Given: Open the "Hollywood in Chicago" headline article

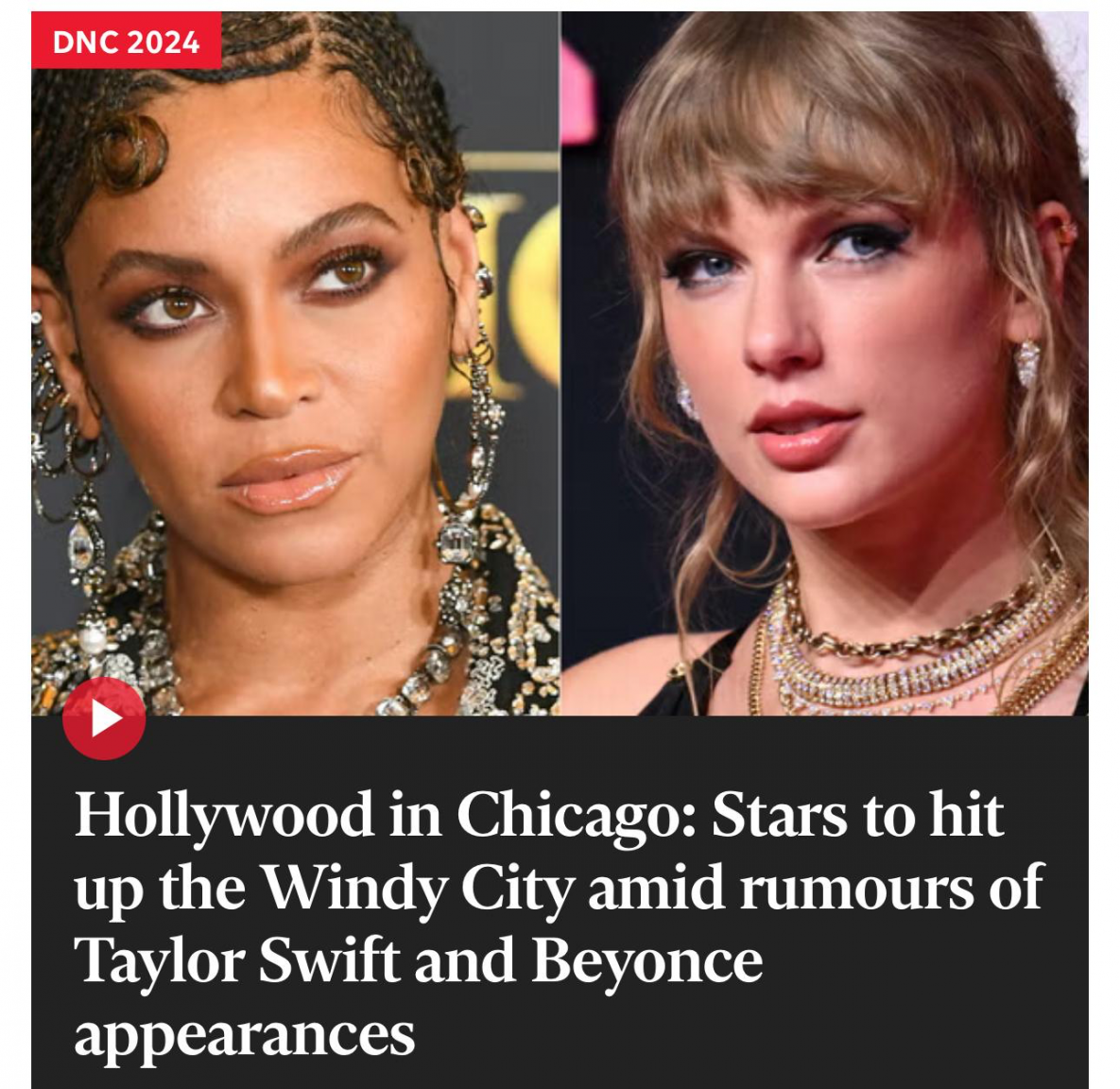Looking at the screenshot, I should click(560, 924).
